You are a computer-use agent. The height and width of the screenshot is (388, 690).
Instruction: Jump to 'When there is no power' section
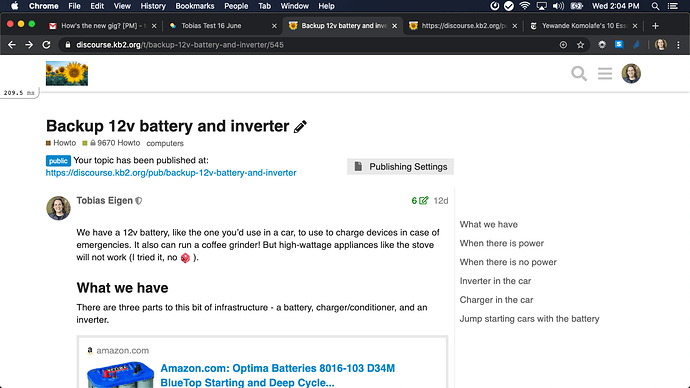tap(508, 262)
